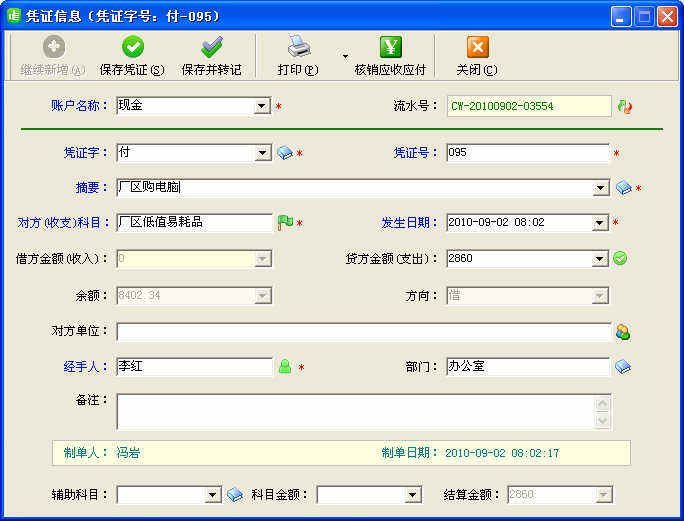This screenshot has height=521, width=684.
Task: Click the green check icon beside 贷方金额
Action: [620, 259]
